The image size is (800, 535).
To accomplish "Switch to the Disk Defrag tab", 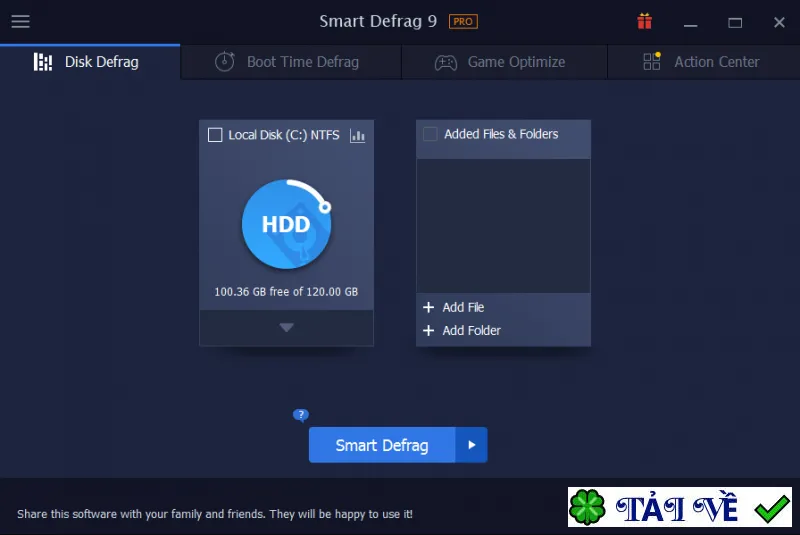I will tap(90, 62).
